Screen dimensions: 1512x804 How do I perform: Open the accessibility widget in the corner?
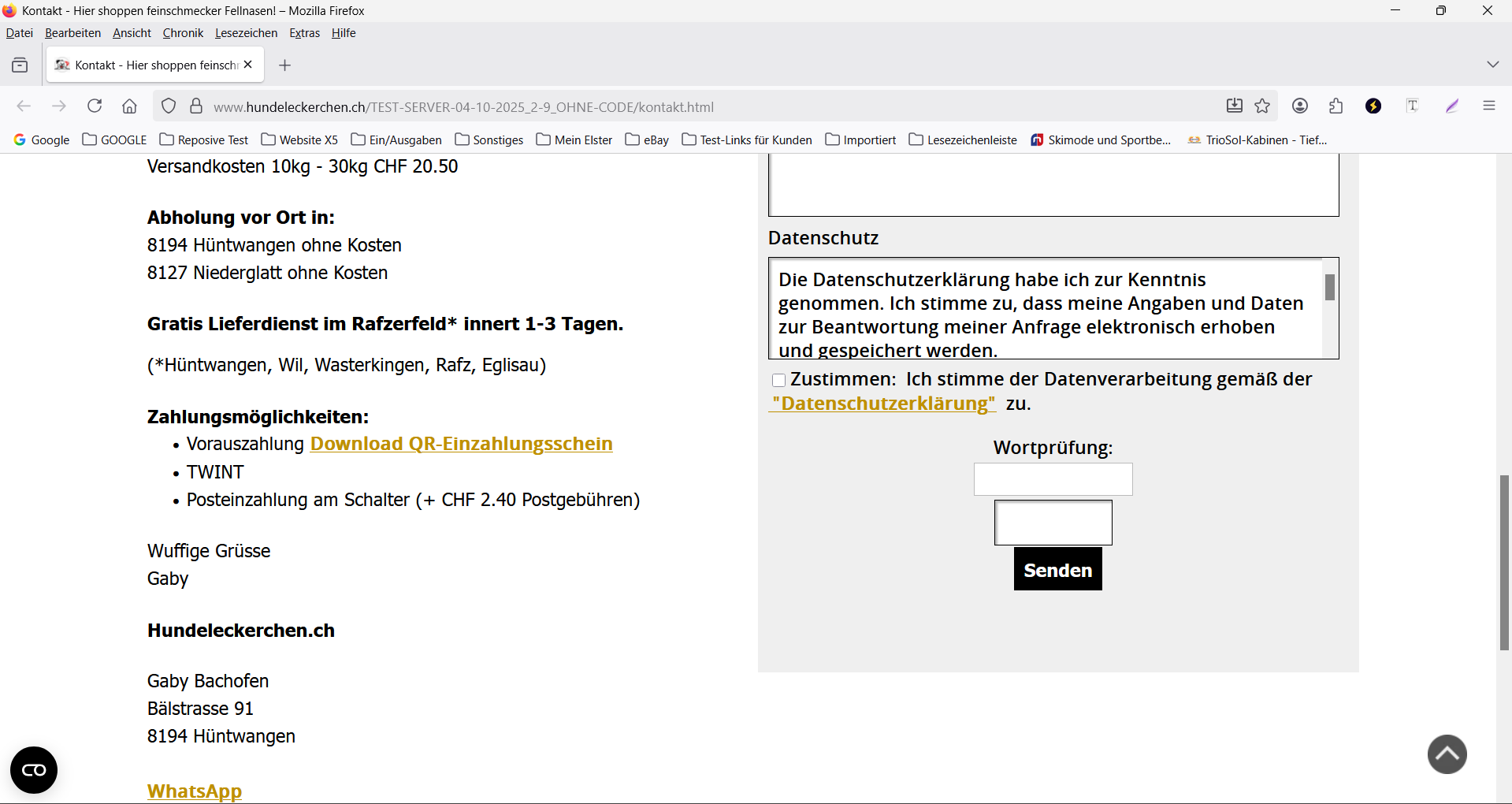pos(34,770)
